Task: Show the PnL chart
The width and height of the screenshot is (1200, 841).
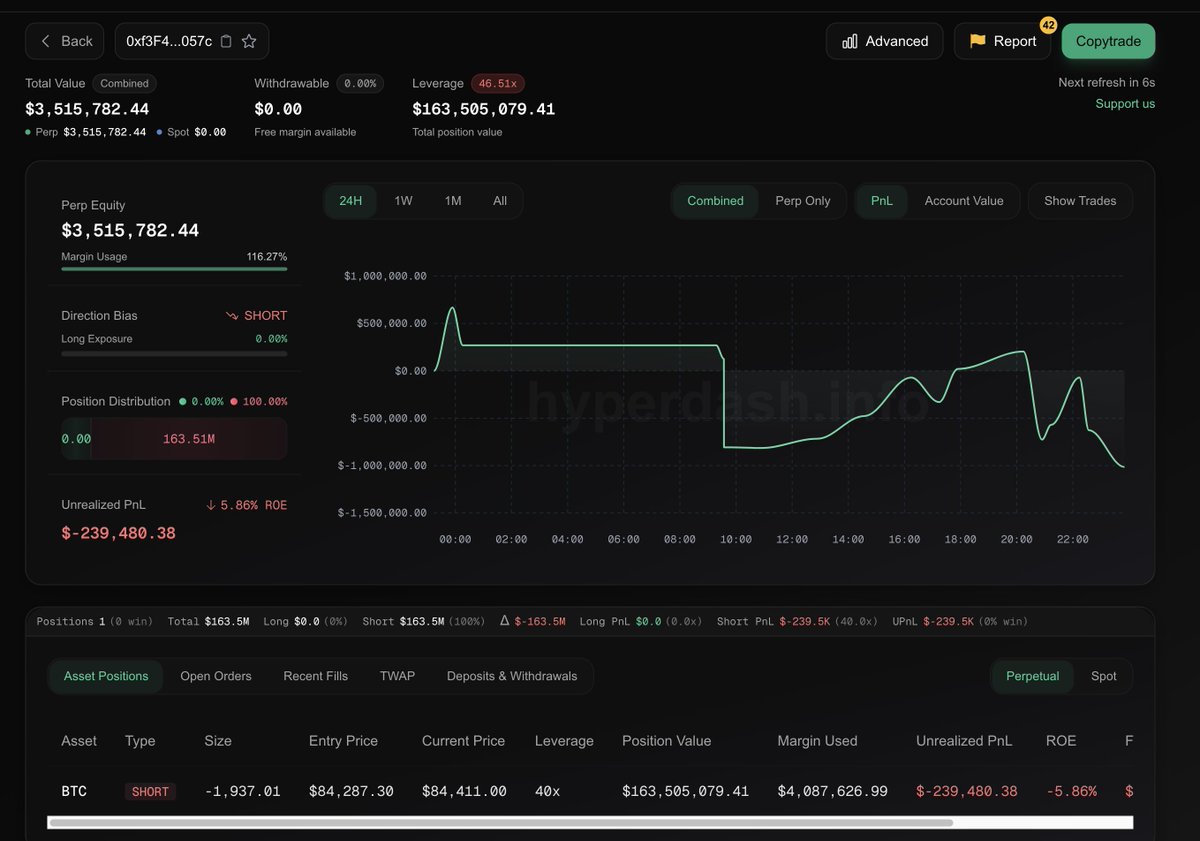Action: click(x=882, y=201)
